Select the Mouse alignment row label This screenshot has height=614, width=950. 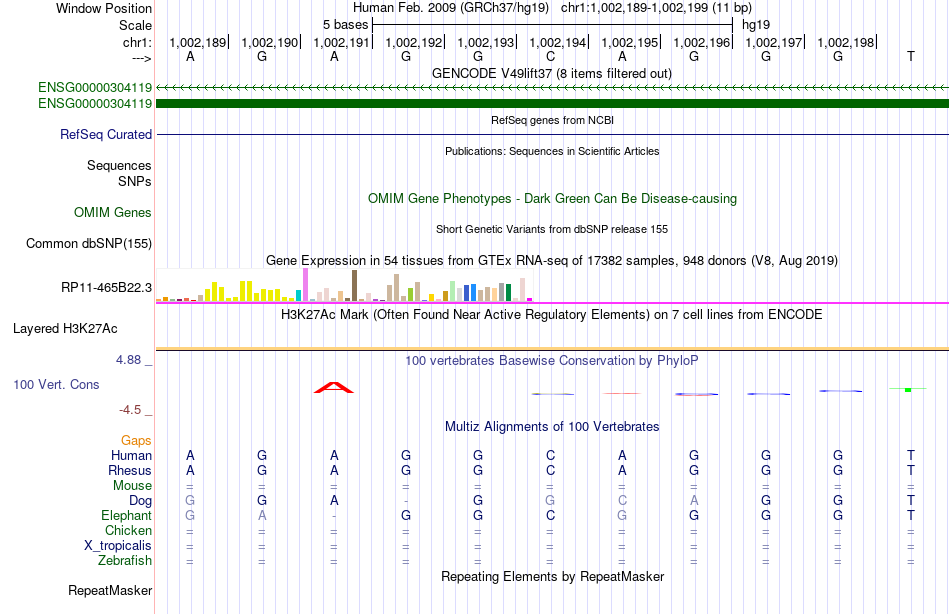132,486
